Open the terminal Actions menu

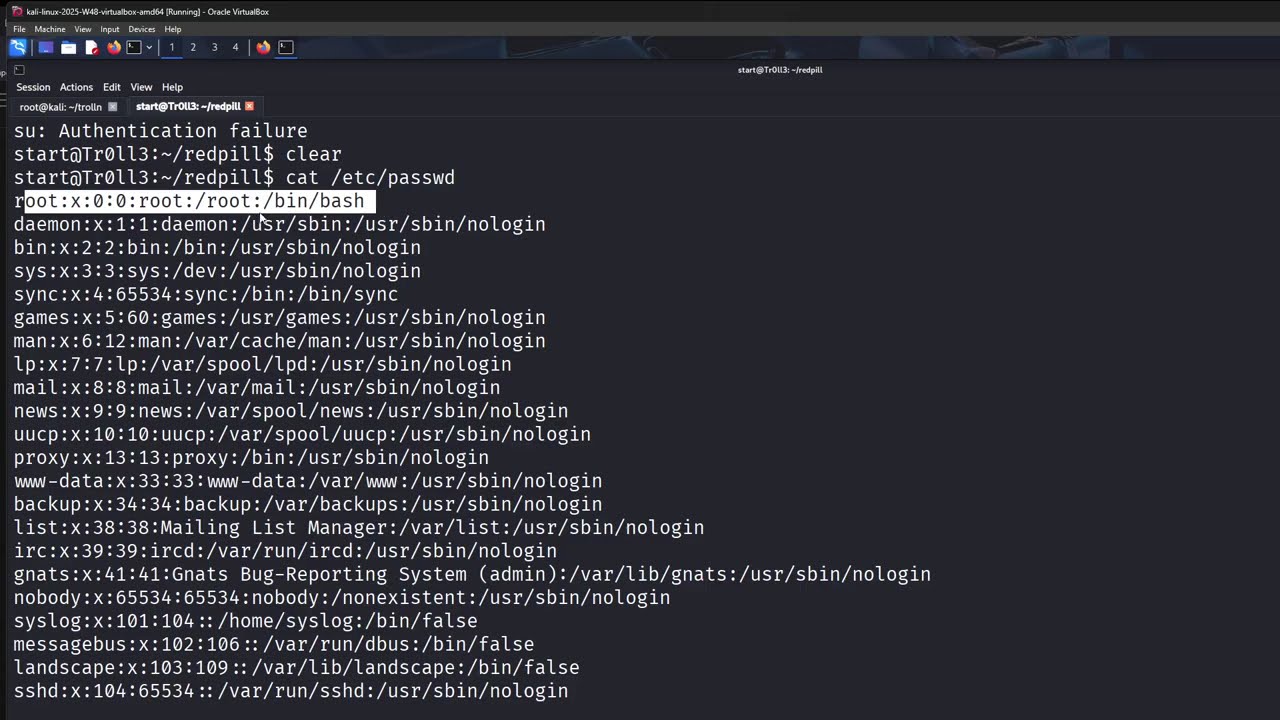(x=76, y=87)
